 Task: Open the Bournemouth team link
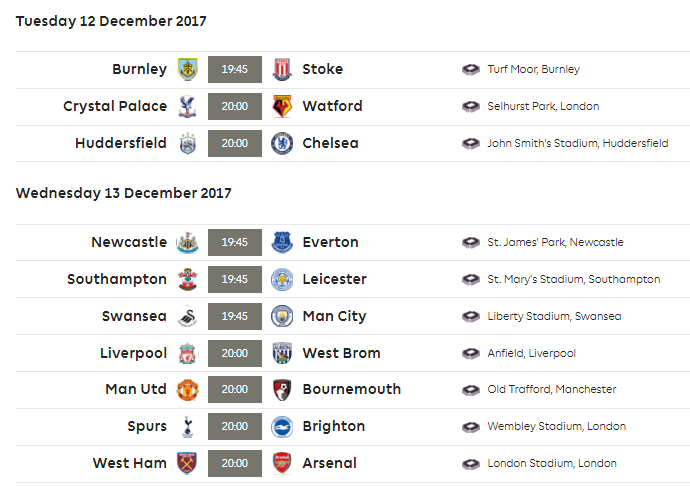(352, 389)
